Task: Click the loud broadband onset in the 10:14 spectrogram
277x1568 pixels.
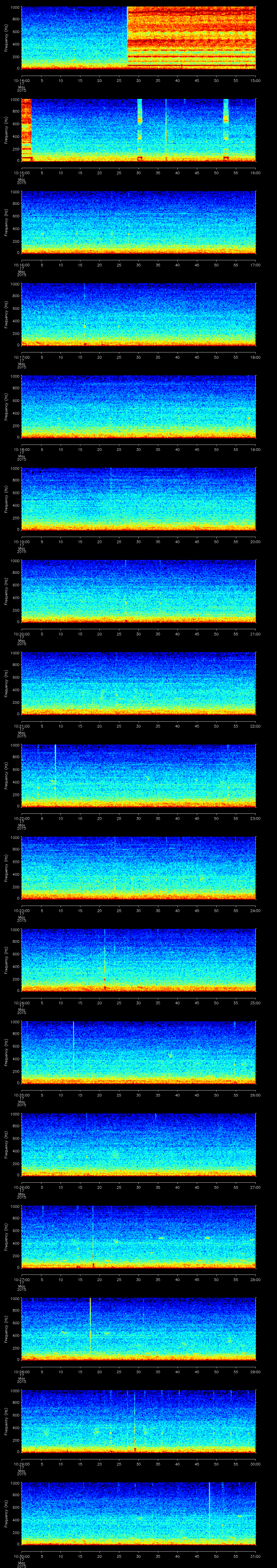Action: pyautogui.click(x=127, y=36)
